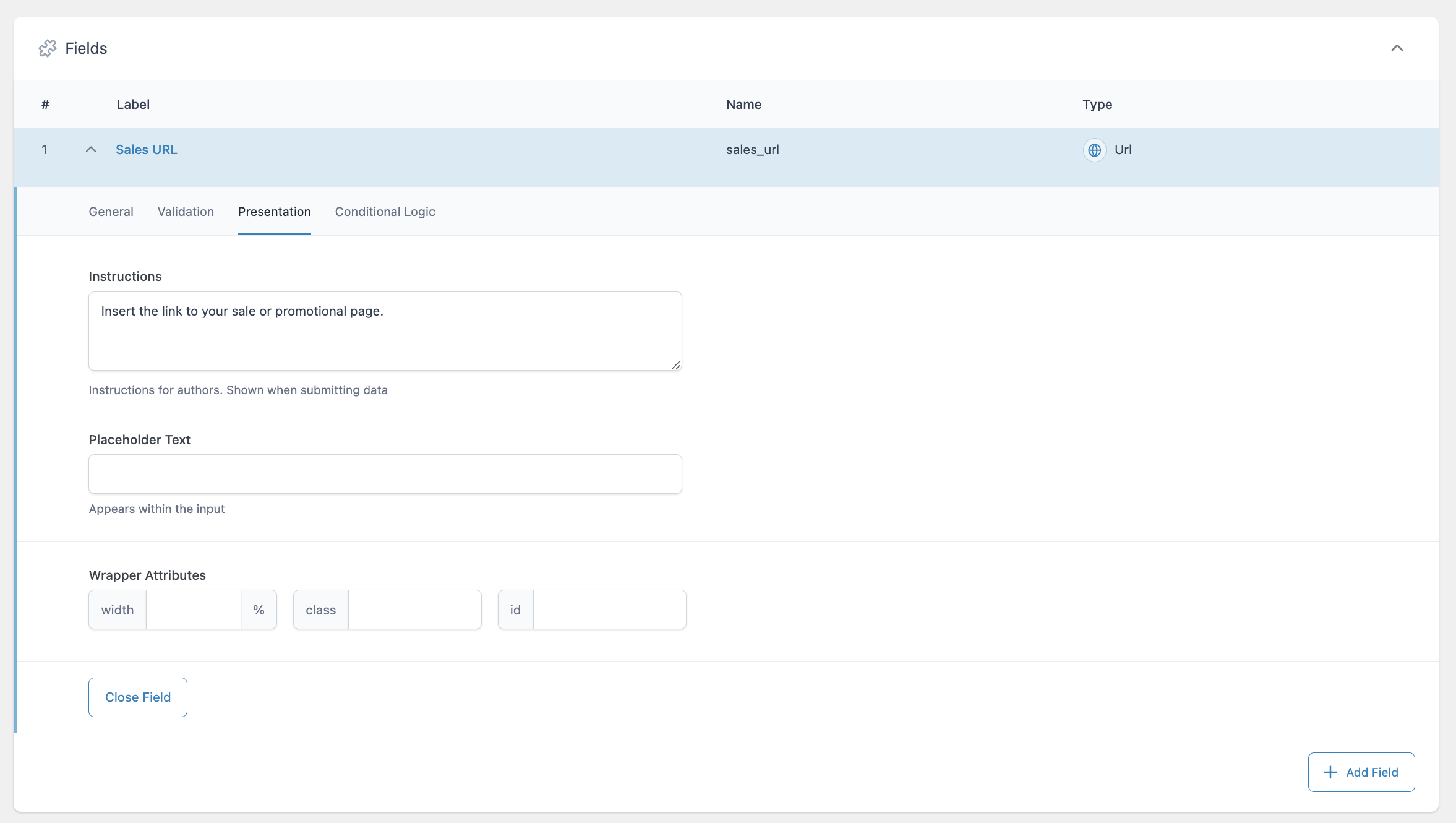Click the class wrapper attribute field
This screenshot has height=823, width=1456.
pyautogui.click(x=414, y=610)
